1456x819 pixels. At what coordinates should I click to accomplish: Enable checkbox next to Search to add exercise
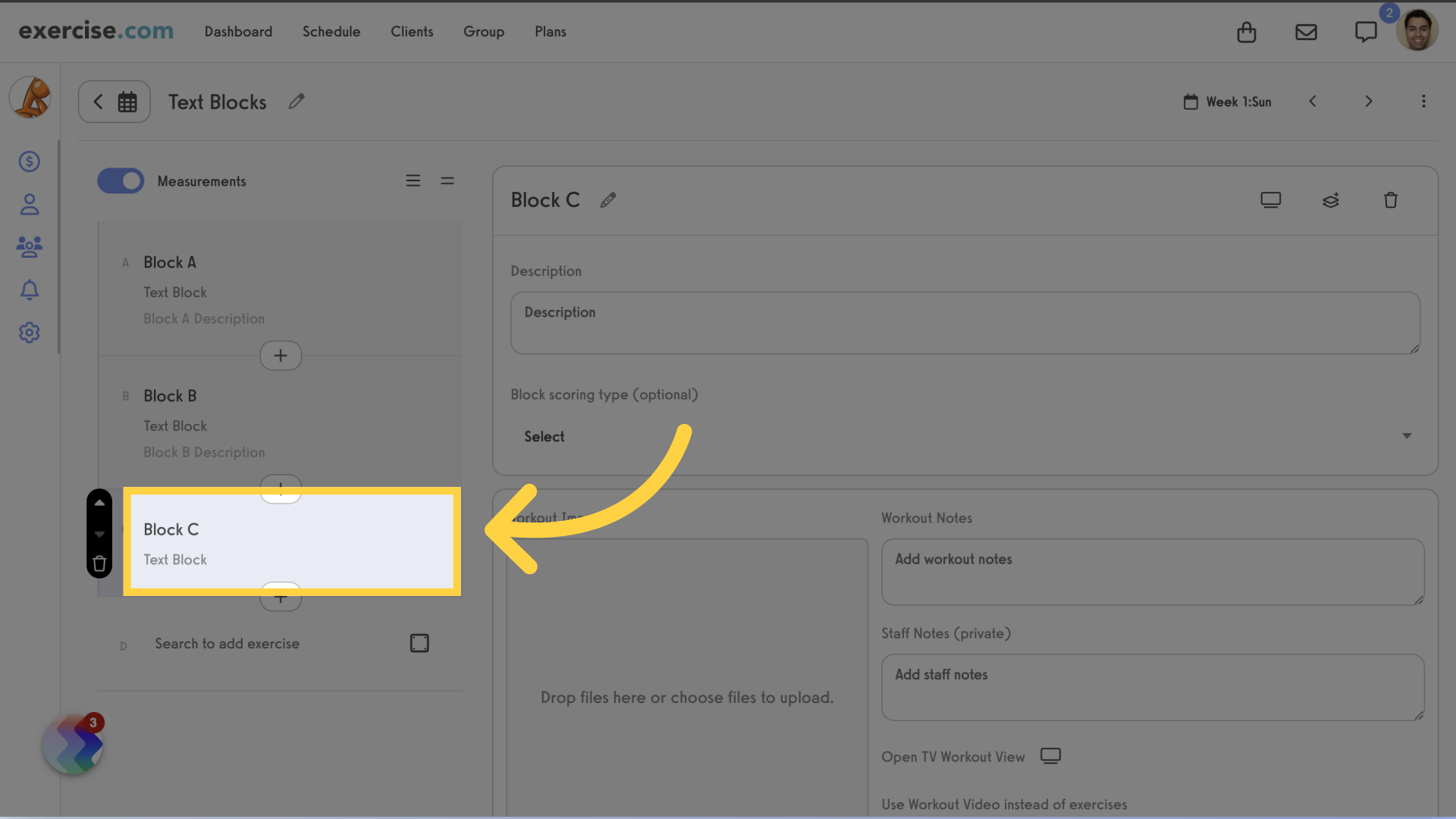419,643
